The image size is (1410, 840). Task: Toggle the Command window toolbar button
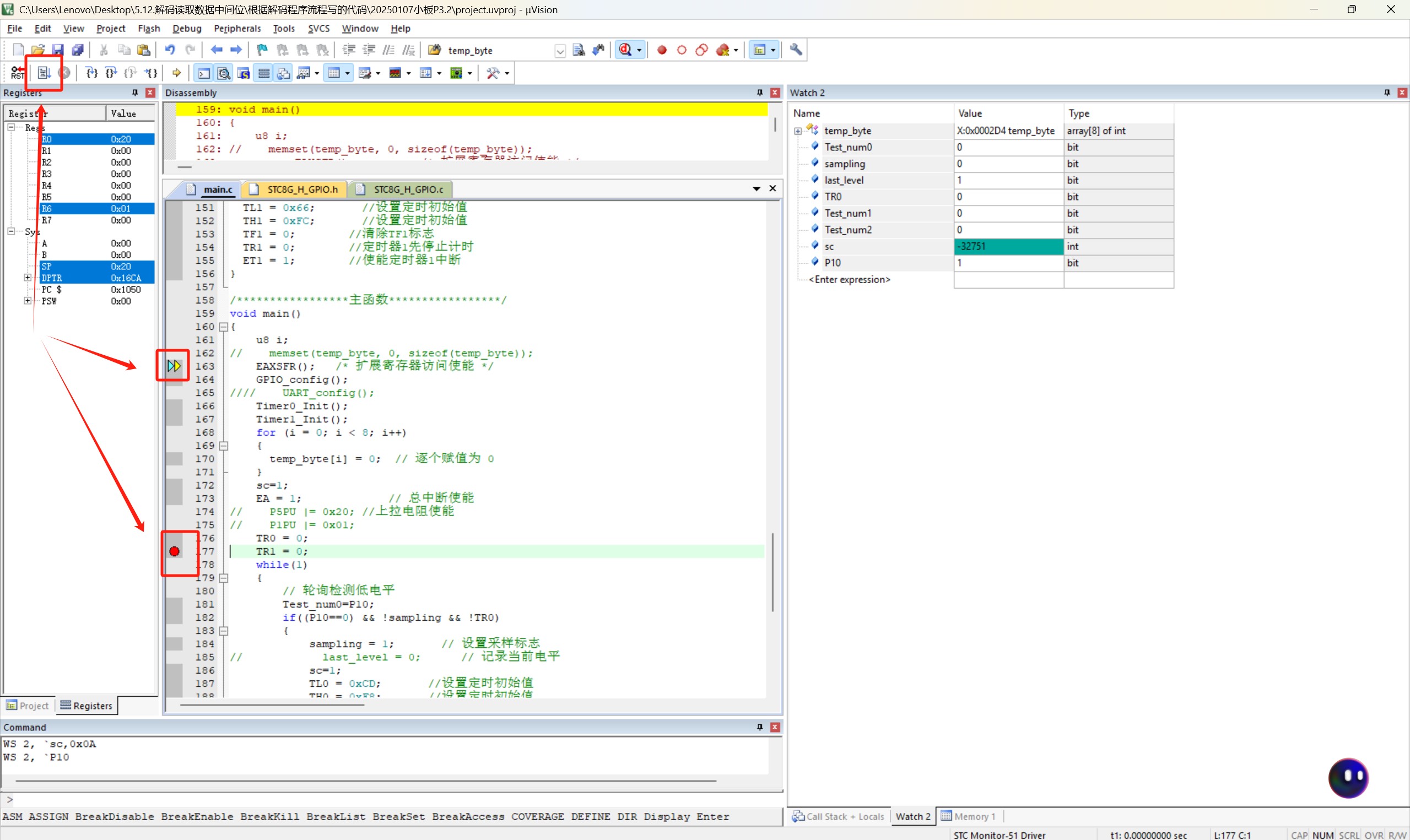[204, 73]
